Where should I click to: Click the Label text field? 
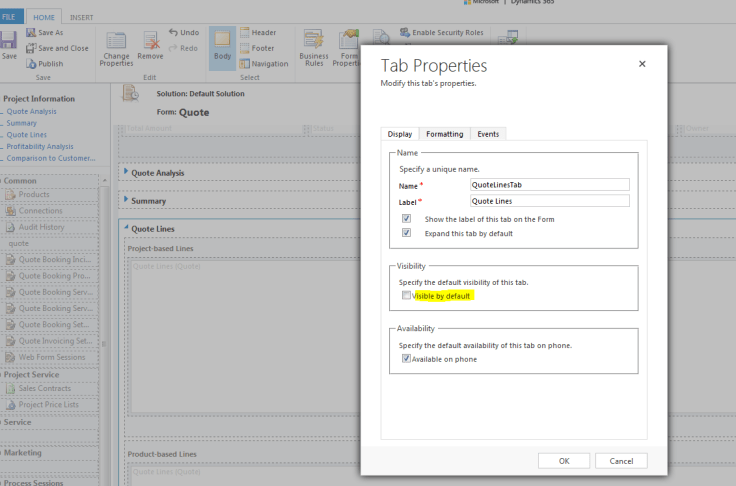[x=549, y=201]
